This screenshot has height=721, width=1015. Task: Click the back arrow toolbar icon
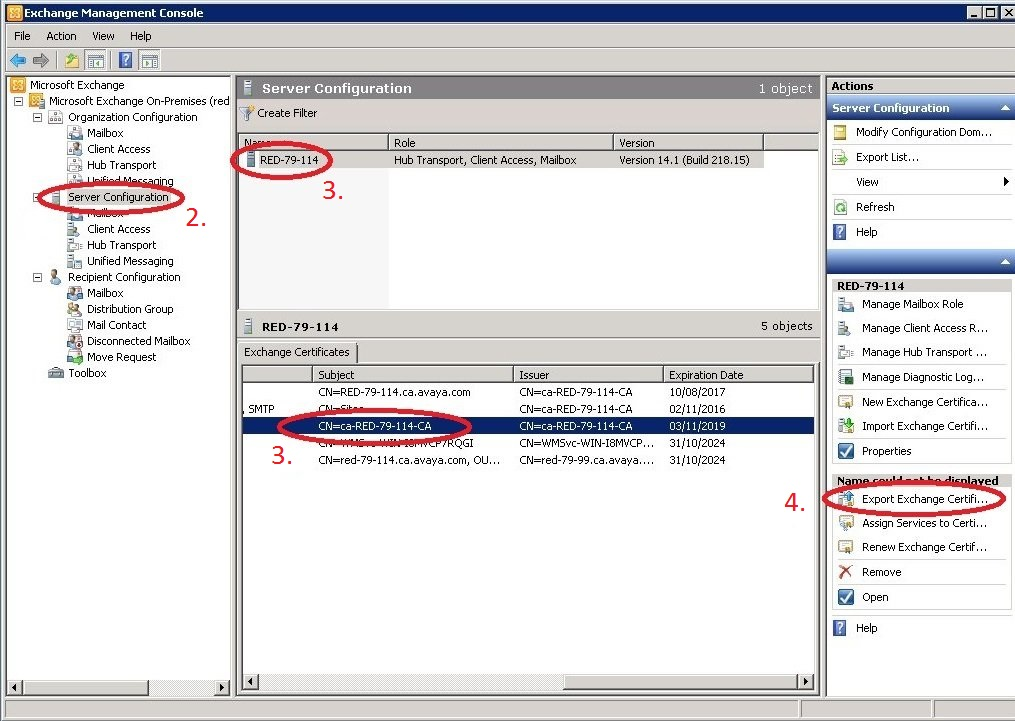[17, 61]
